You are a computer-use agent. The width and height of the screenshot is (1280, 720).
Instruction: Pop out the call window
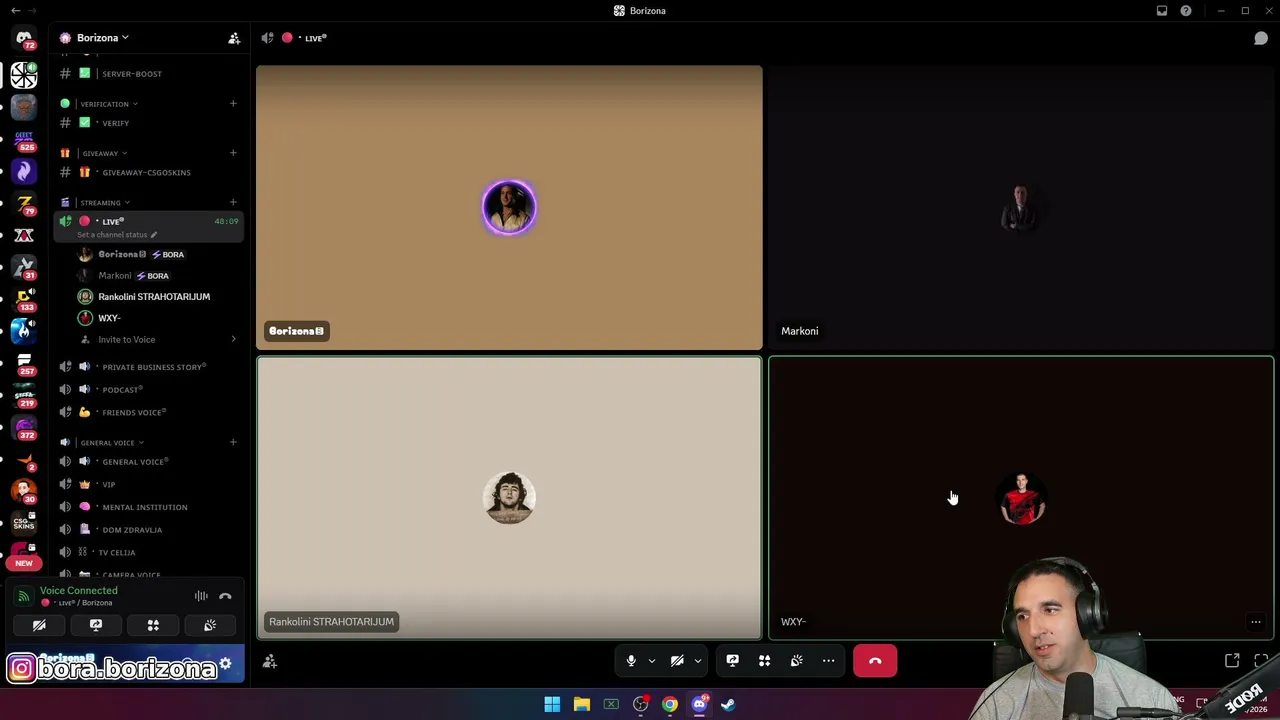click(1232, 661)
